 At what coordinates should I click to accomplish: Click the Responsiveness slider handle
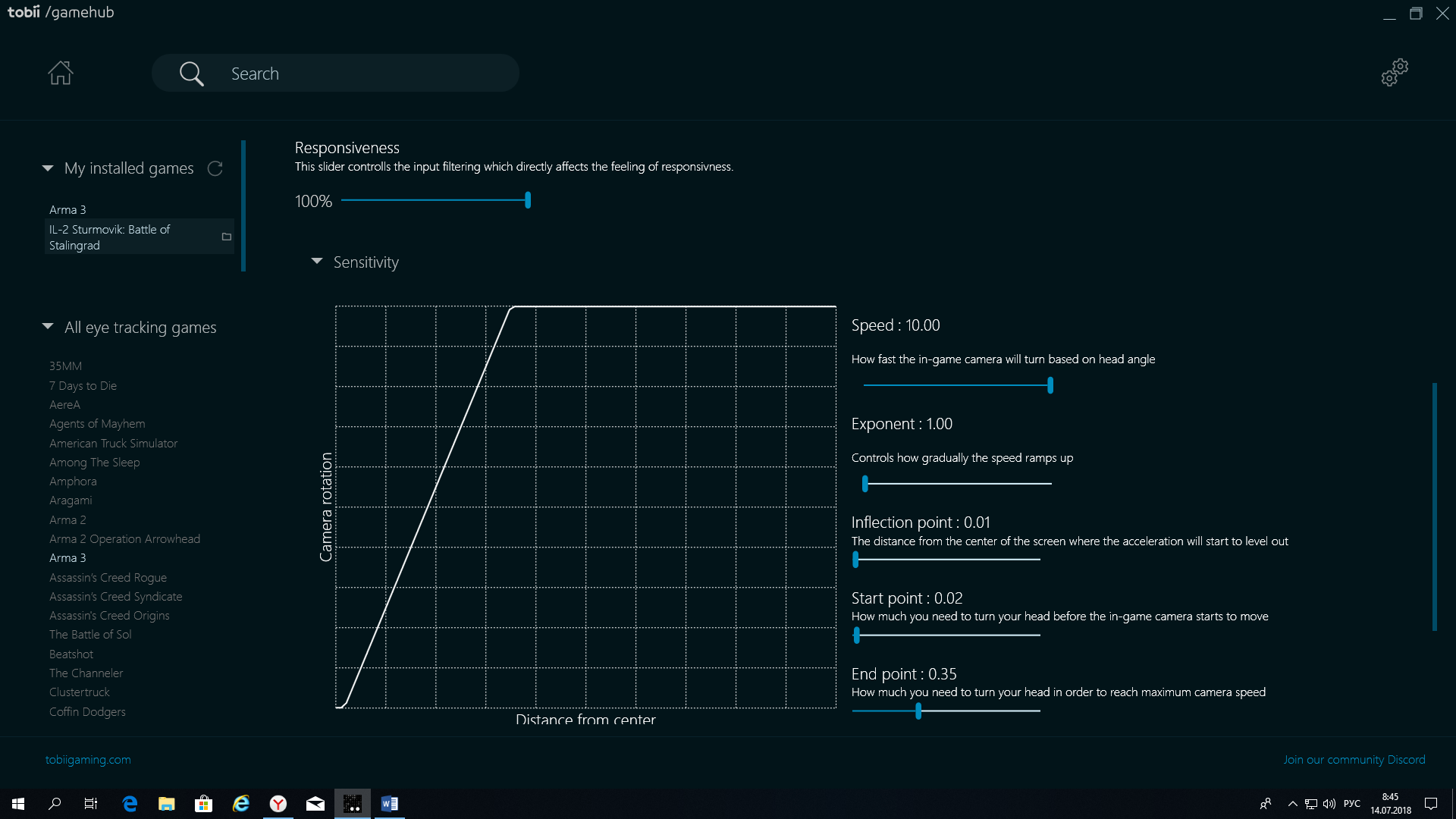528,200
